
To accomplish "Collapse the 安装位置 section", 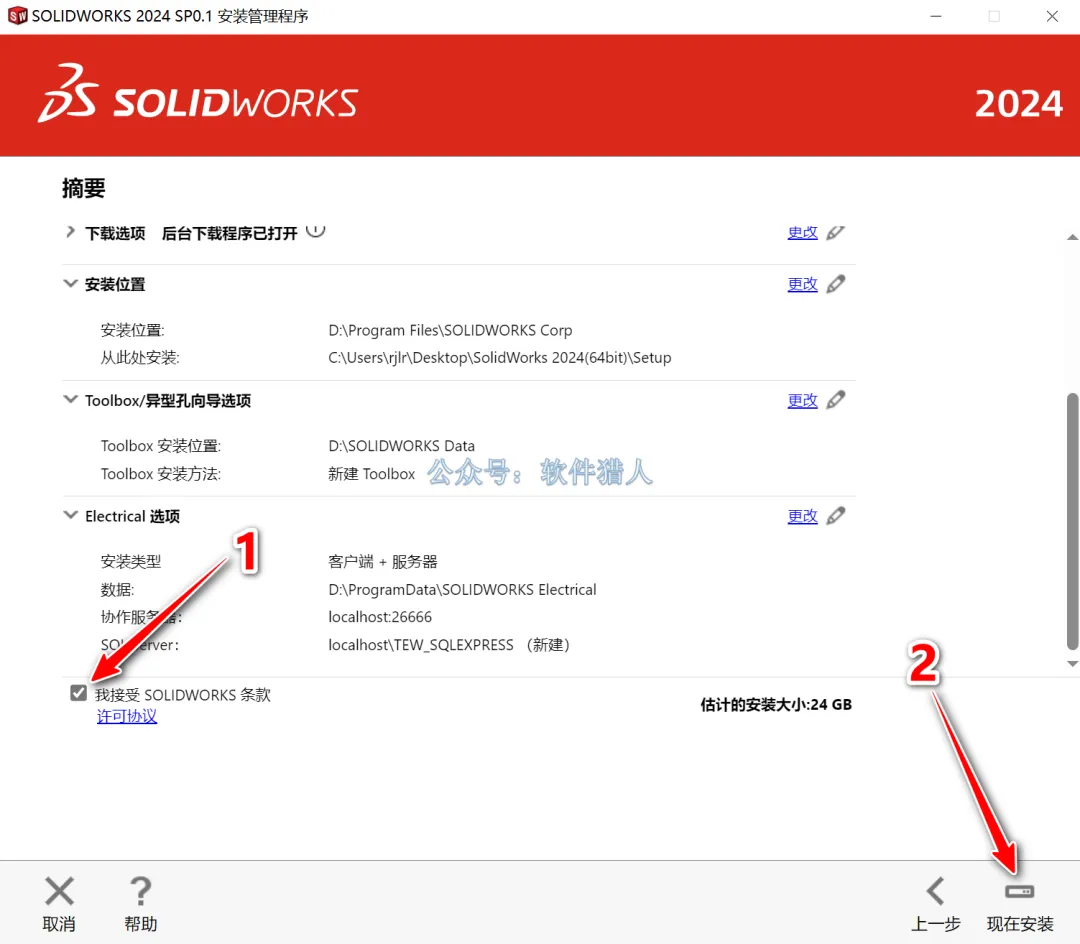I will [70, 283].
